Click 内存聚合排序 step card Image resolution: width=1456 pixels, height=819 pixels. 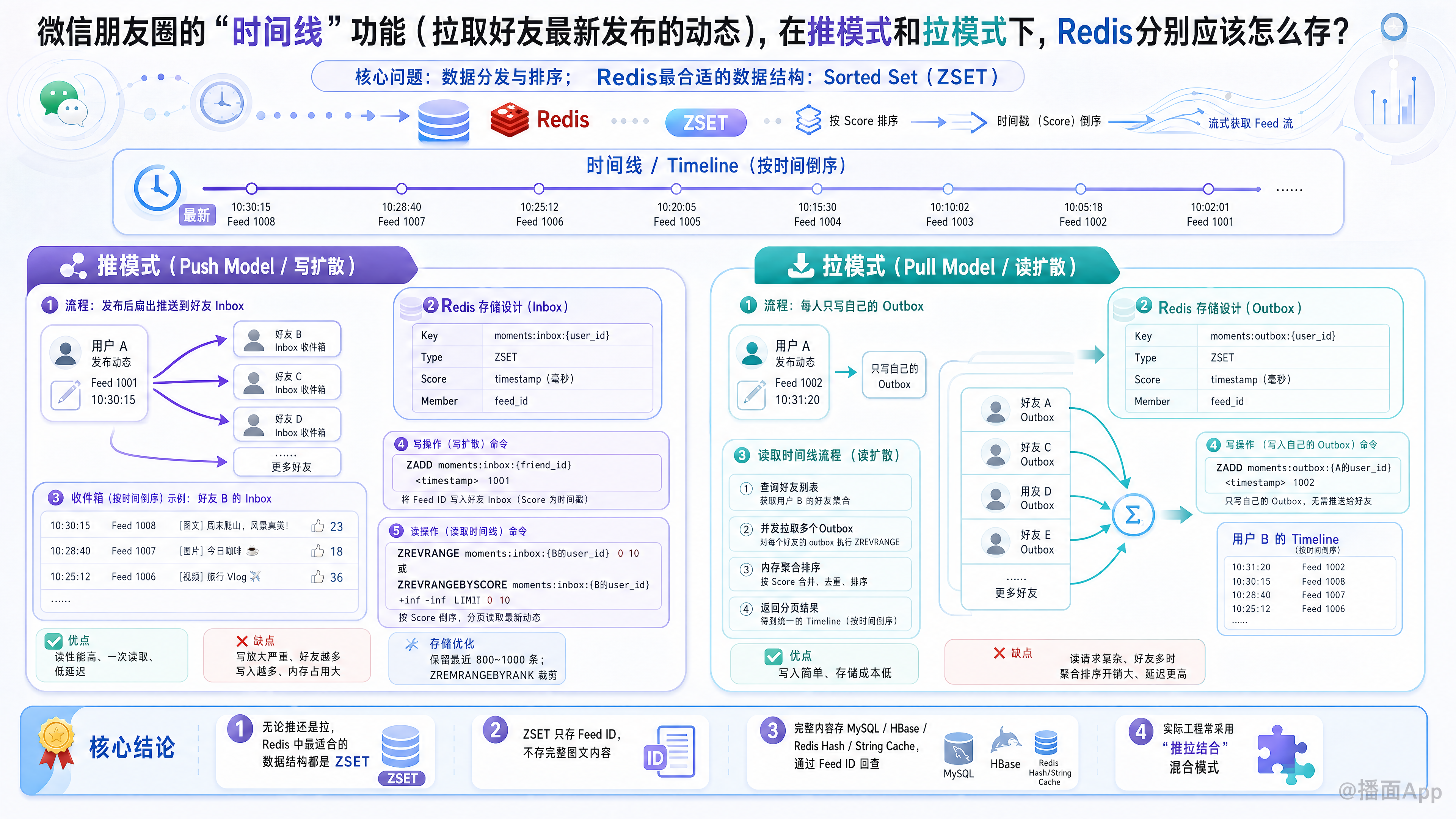click(820, 574)
